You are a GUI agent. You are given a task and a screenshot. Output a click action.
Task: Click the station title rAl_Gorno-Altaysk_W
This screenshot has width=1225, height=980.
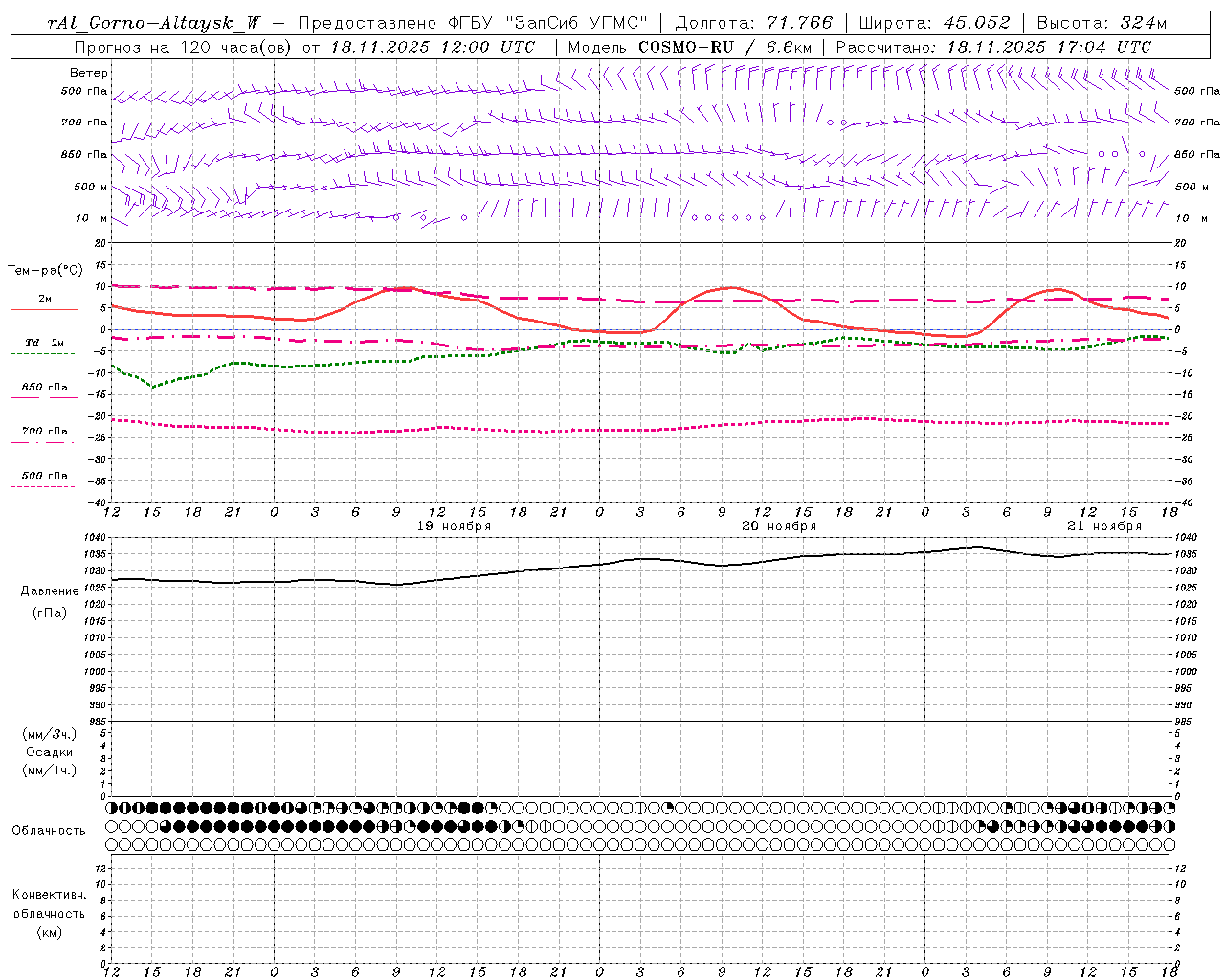click(153, 23)
